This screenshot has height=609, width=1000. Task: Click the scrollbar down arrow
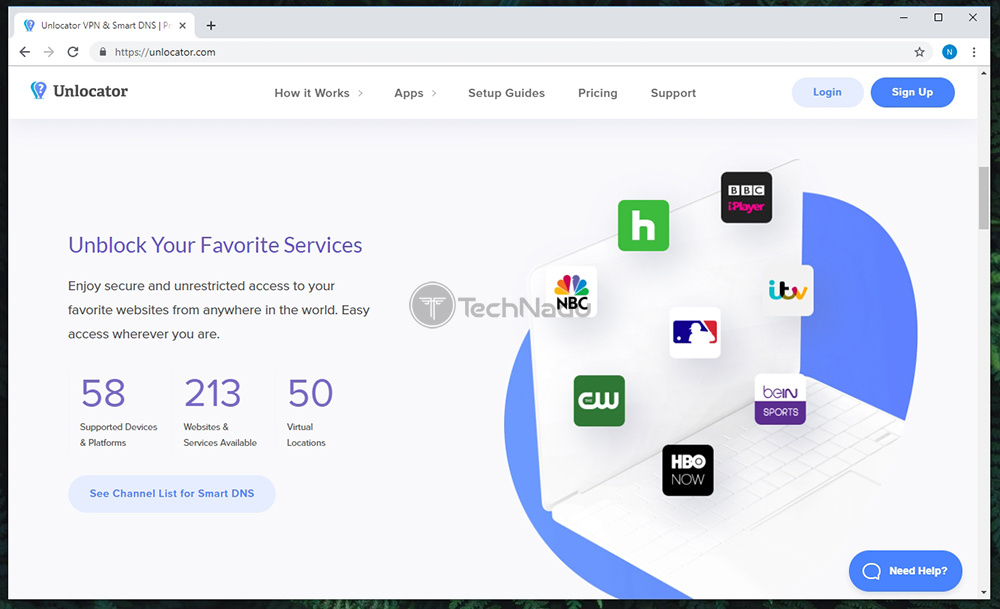tap(983, 592)
